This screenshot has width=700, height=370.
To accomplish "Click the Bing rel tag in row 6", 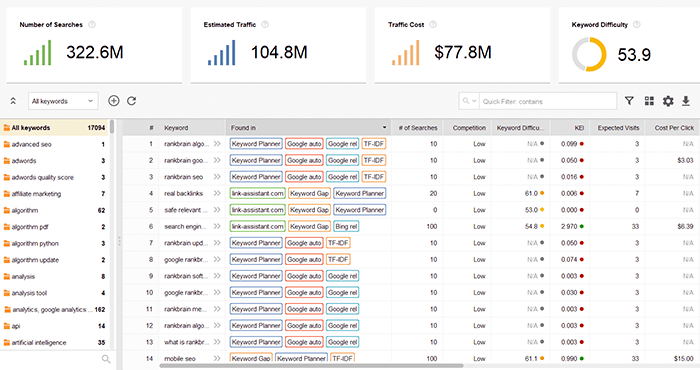I will (346, 226).
